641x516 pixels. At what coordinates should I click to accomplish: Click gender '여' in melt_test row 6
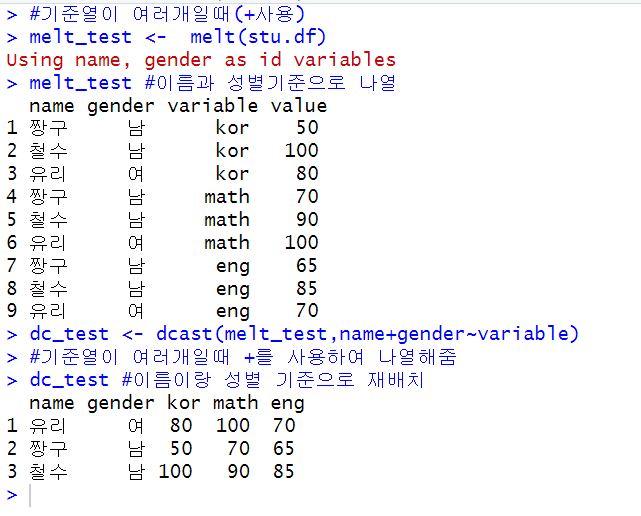[x=136, y=242]
